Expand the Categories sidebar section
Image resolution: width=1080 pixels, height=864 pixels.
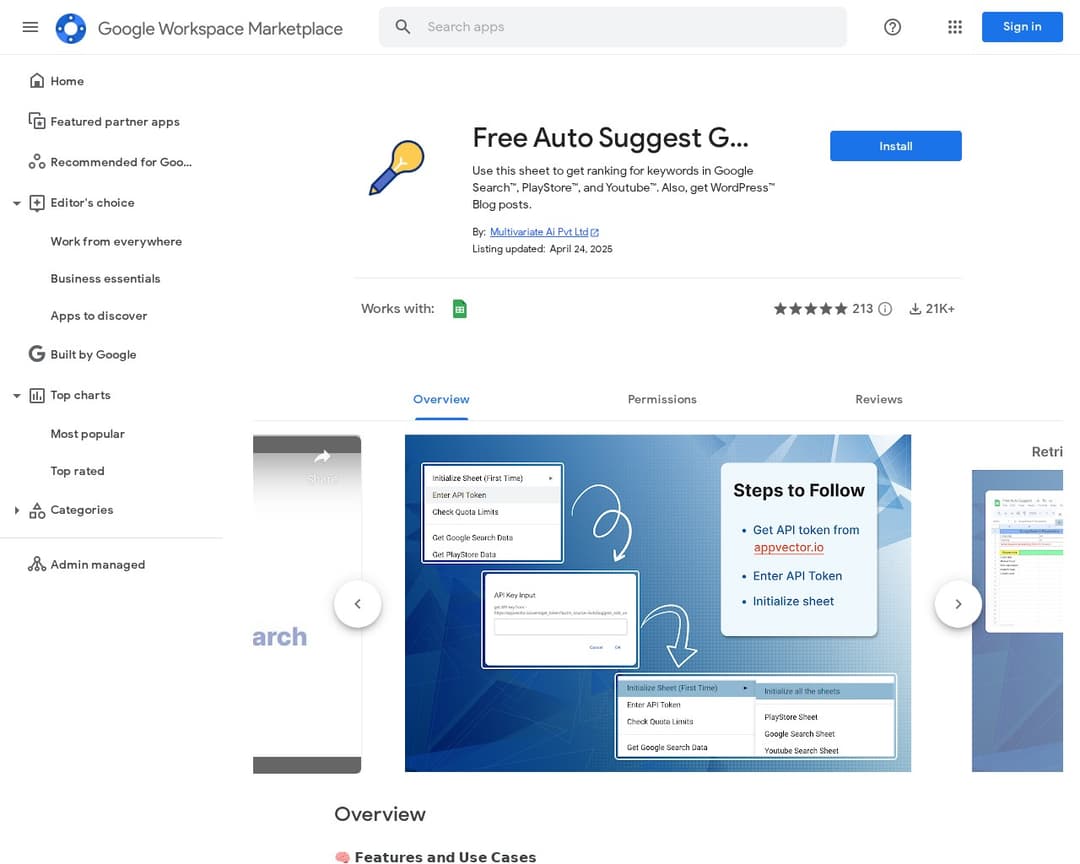16,510
